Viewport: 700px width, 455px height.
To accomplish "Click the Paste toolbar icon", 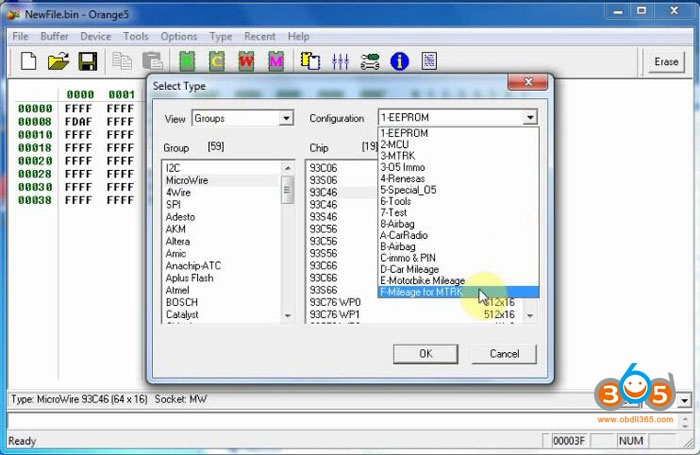I will point(152,61).
